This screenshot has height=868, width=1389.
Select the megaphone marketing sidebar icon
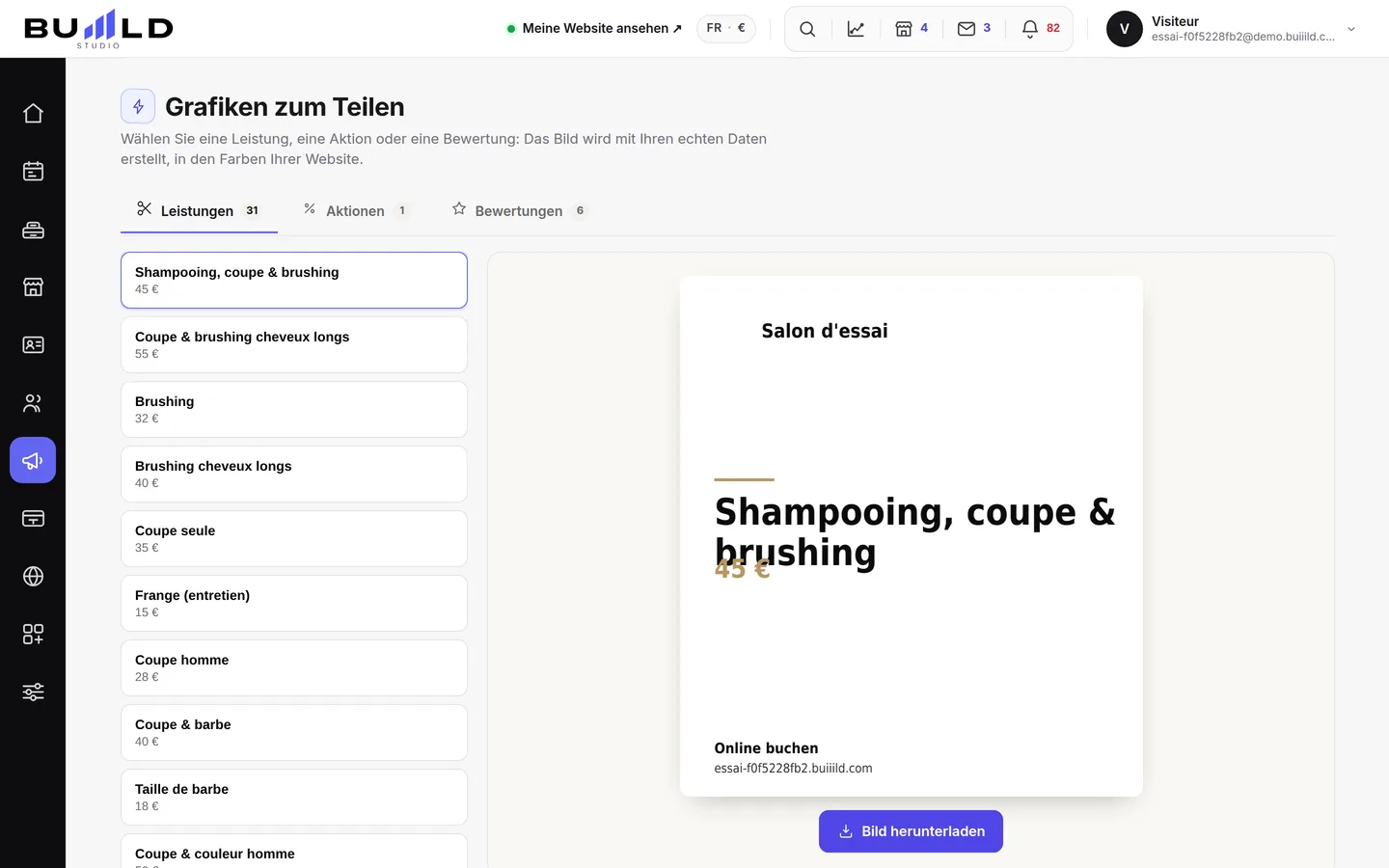click(x=33, y=461)
